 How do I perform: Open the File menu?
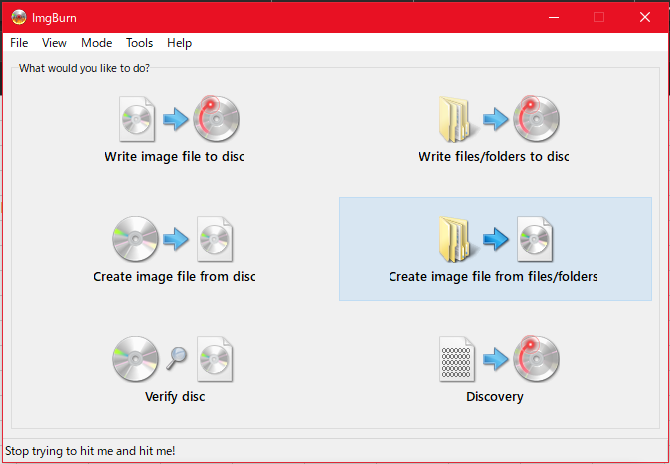(19, 43)
